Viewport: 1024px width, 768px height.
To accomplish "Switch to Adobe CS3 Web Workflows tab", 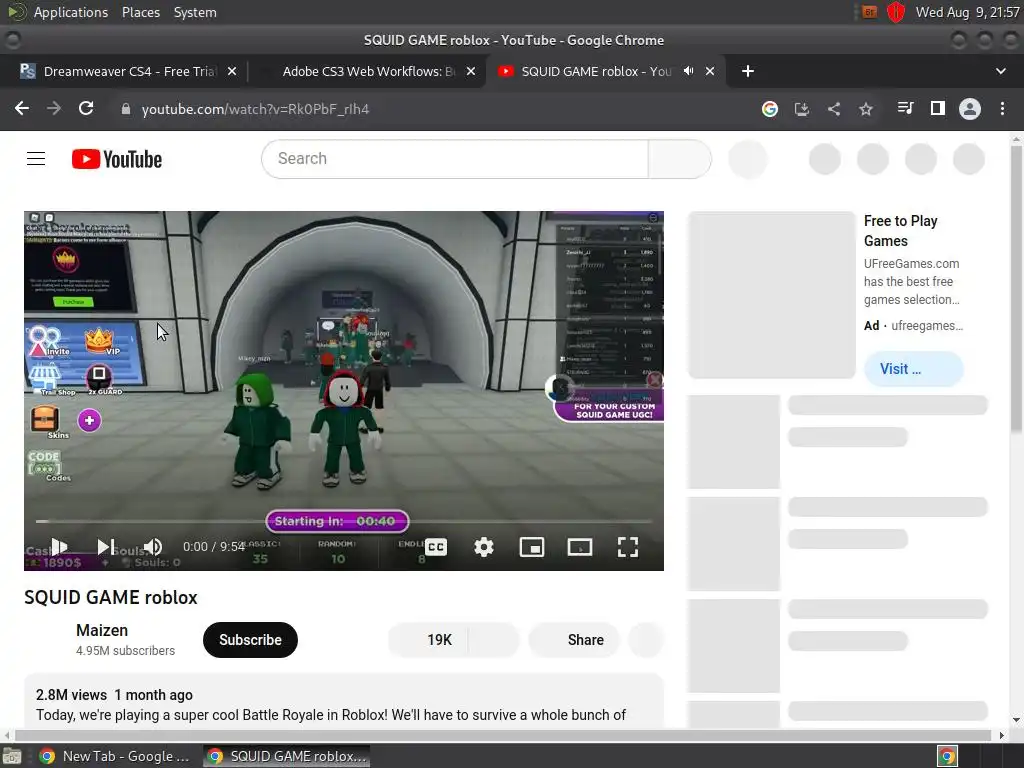I will pyautogui.click(x=368, y=71).
